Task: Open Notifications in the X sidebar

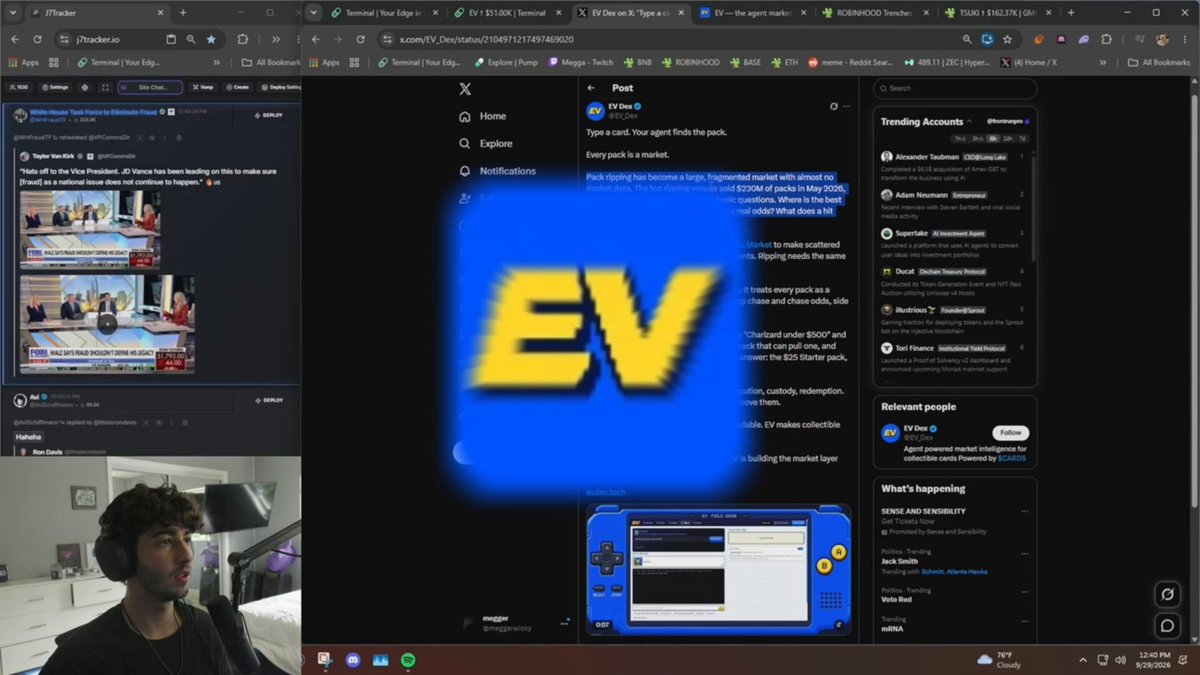Action: click(x=497, y=171)
